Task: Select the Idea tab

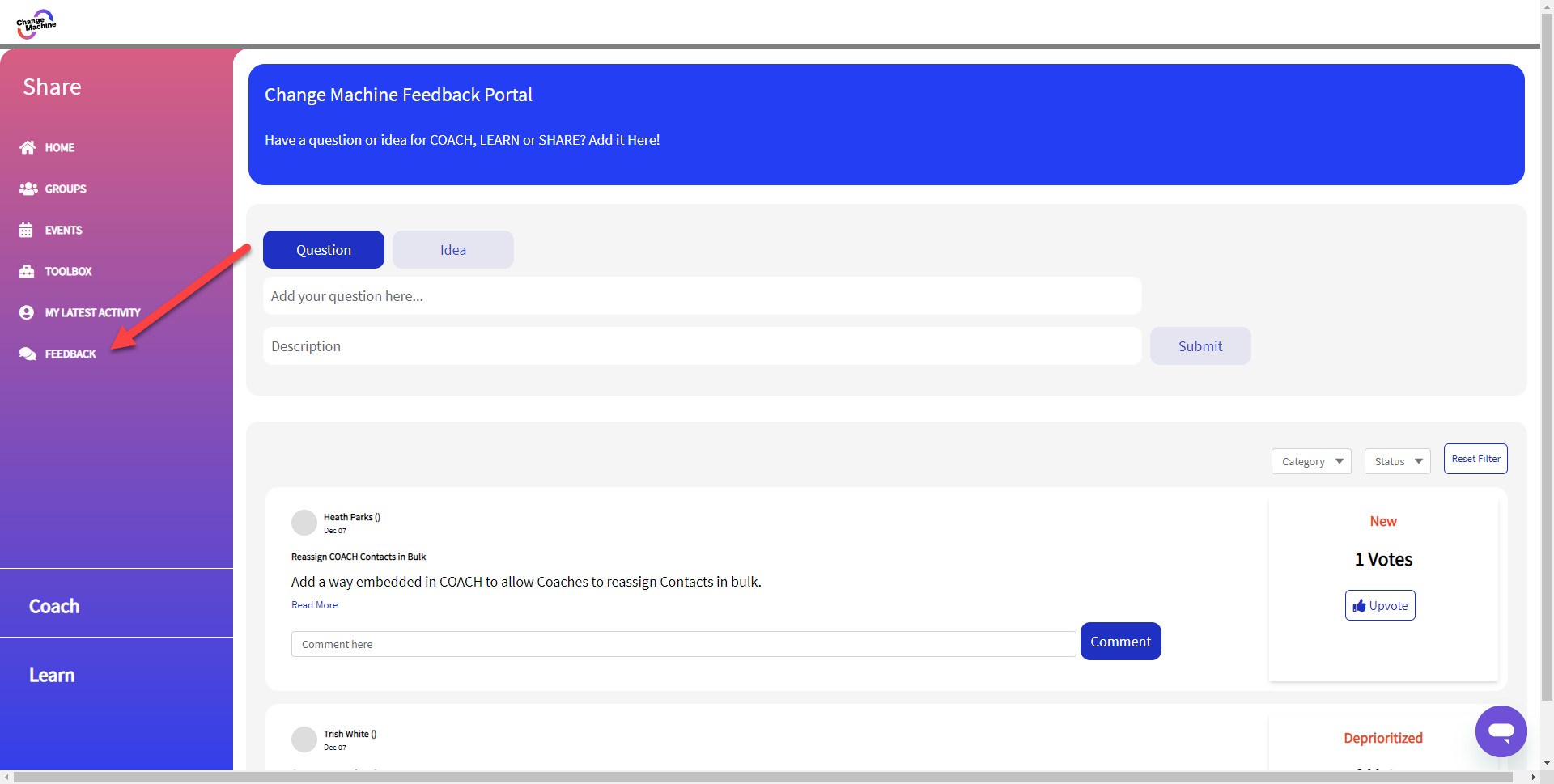Action: 453,249
